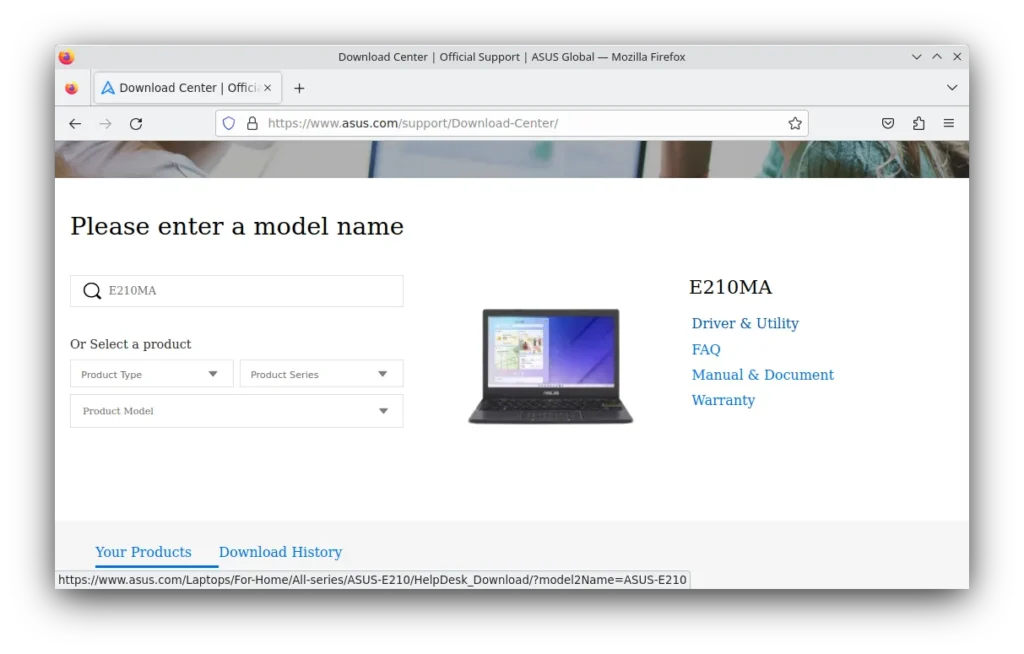The height and width of the screenshot is (654, 1024).
Task: Click the shield tracking protection icon
Action: [x=229, y=124]
